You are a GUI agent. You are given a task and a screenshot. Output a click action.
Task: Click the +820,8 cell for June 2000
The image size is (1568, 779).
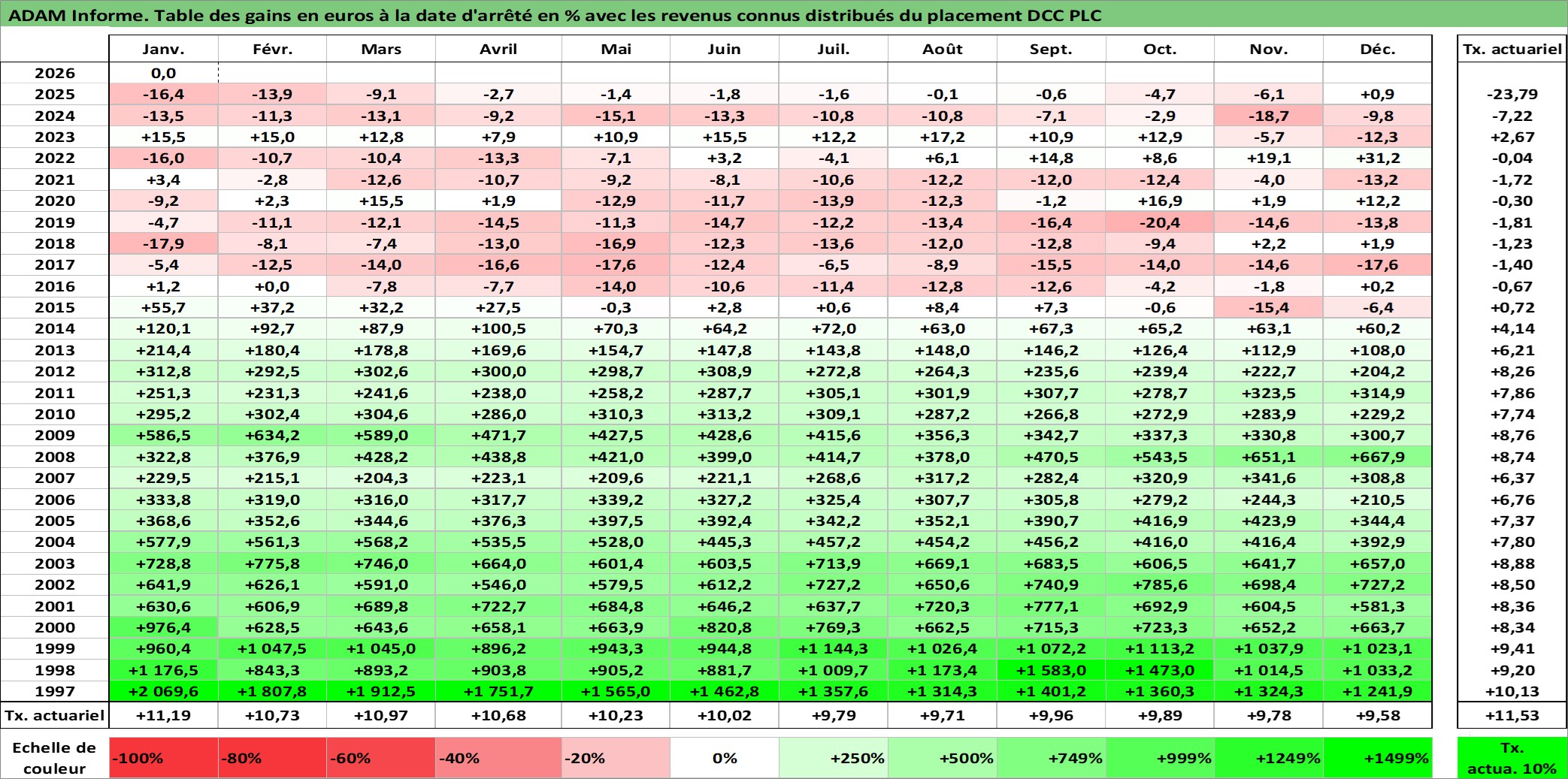(x=725, y=627)
